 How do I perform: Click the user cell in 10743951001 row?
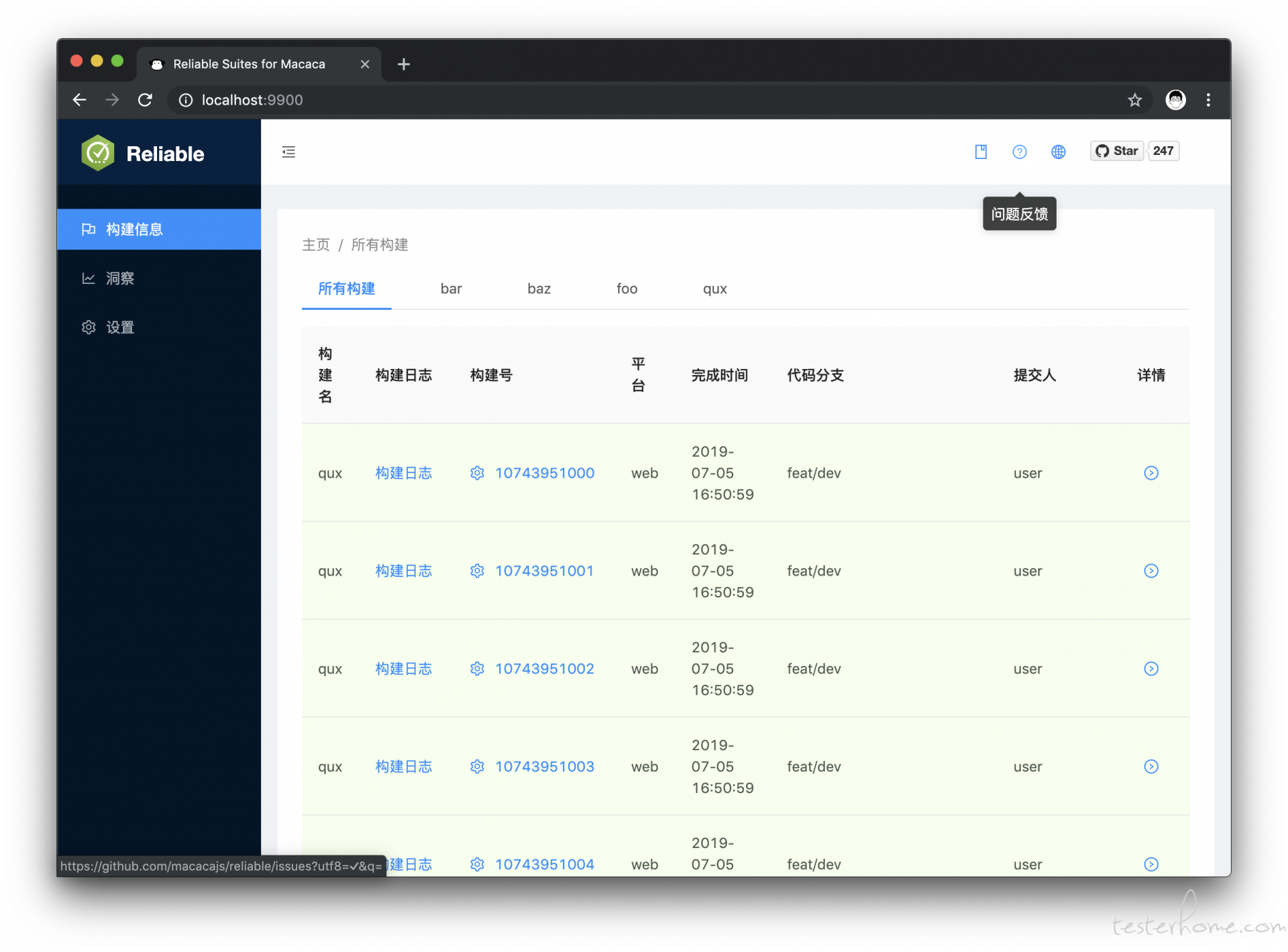[1028, 571]
